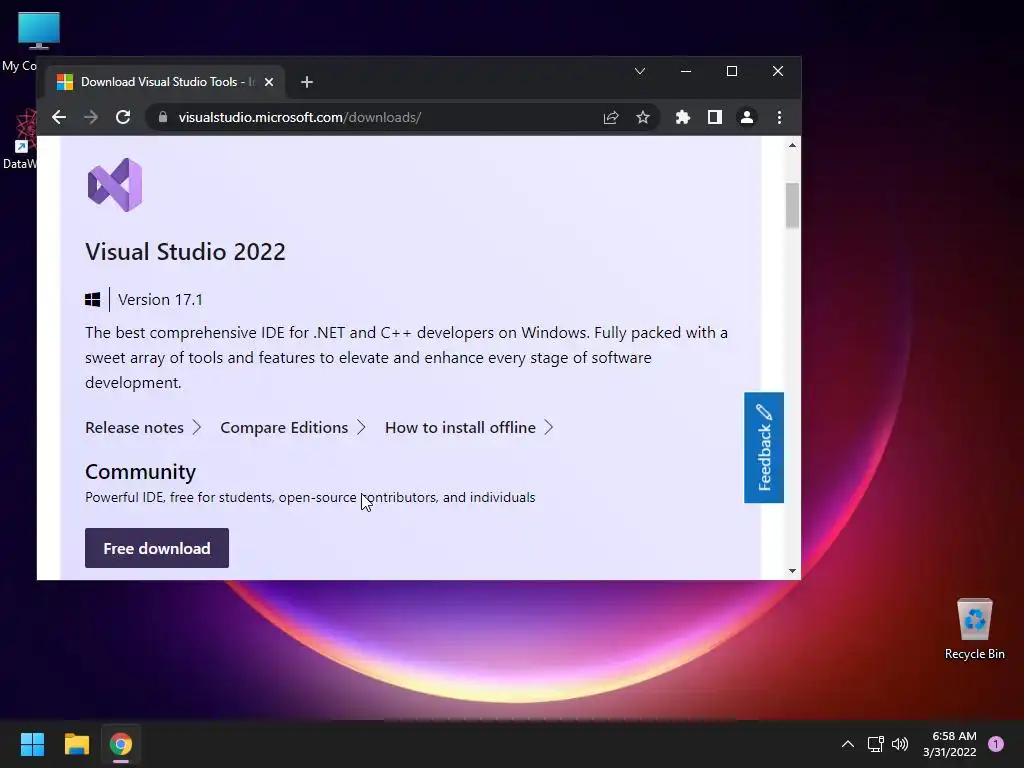
Task: Minimize the Chrome window
Action: [x=686, y=71]
